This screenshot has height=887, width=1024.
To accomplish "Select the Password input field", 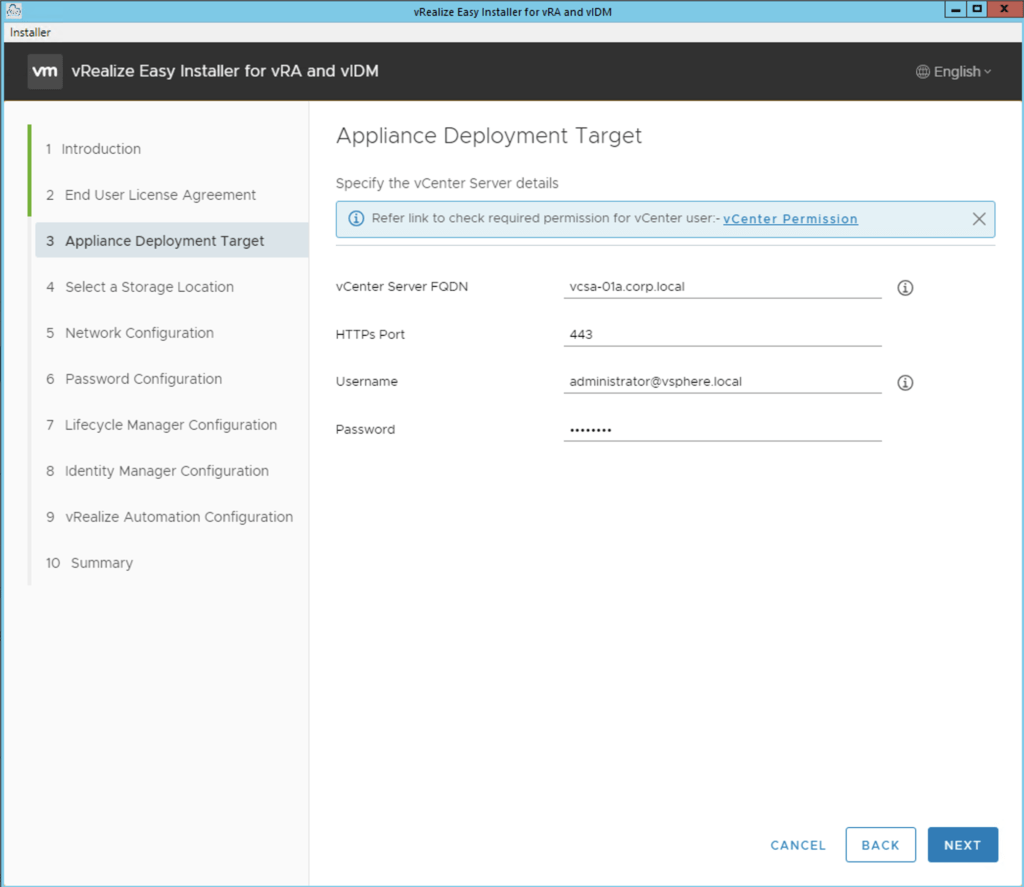I will [x=722, y=429].
